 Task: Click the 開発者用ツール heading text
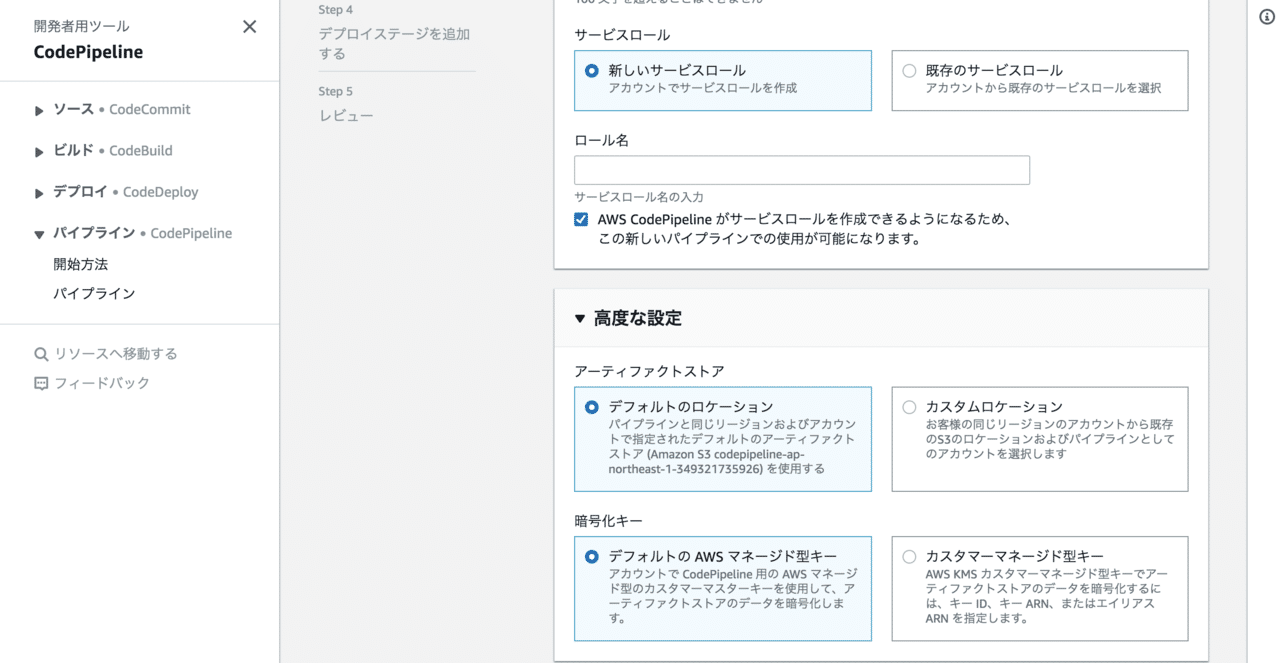[x=81, y=26]
